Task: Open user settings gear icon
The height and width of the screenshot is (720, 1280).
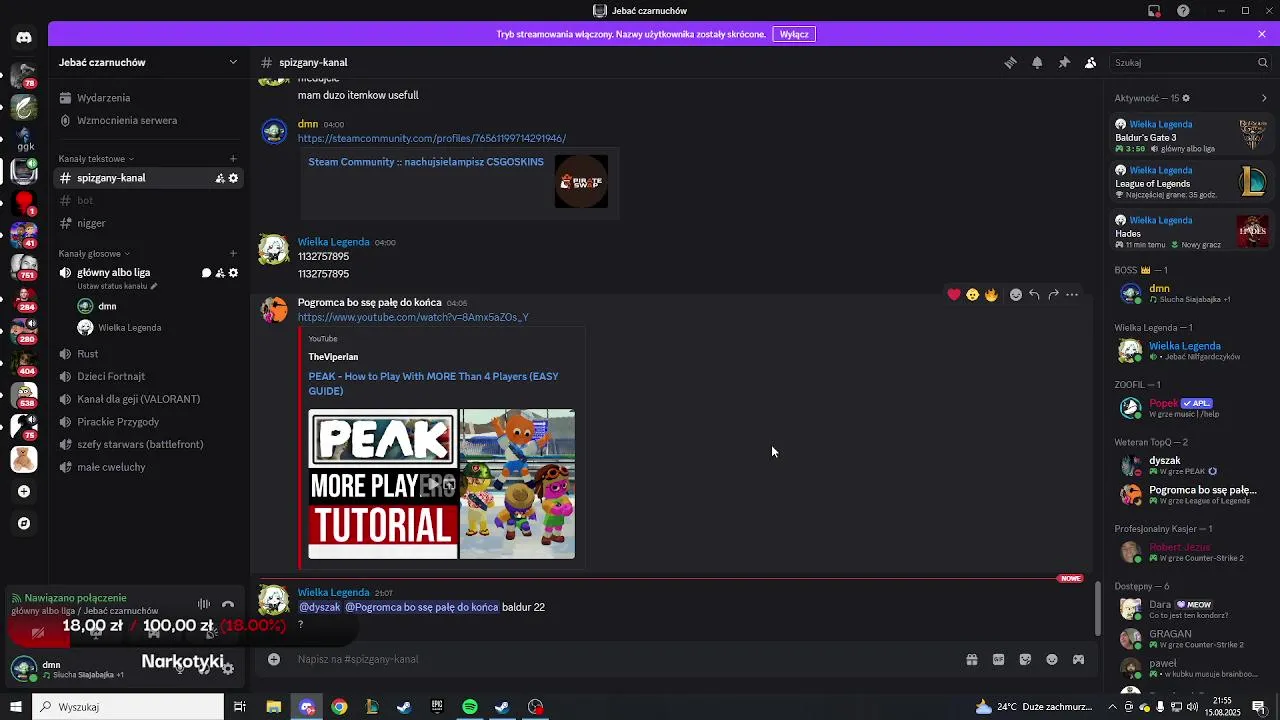Action: 228,668
